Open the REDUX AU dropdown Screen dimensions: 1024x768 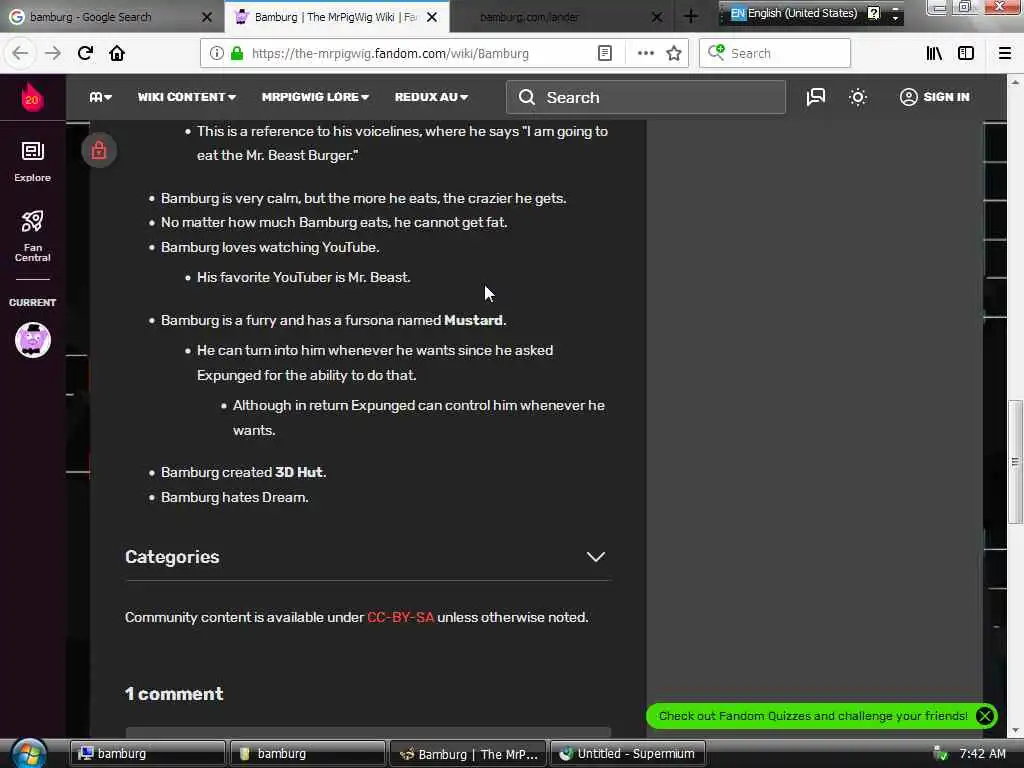(431, 97)
